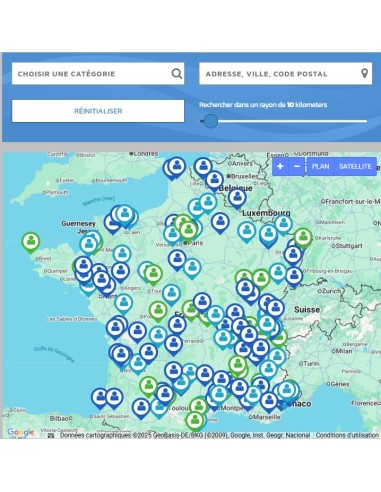This screenshot has height=492, width=381.
Task: Select light blue marker above Caen
Action: (125, 214)
